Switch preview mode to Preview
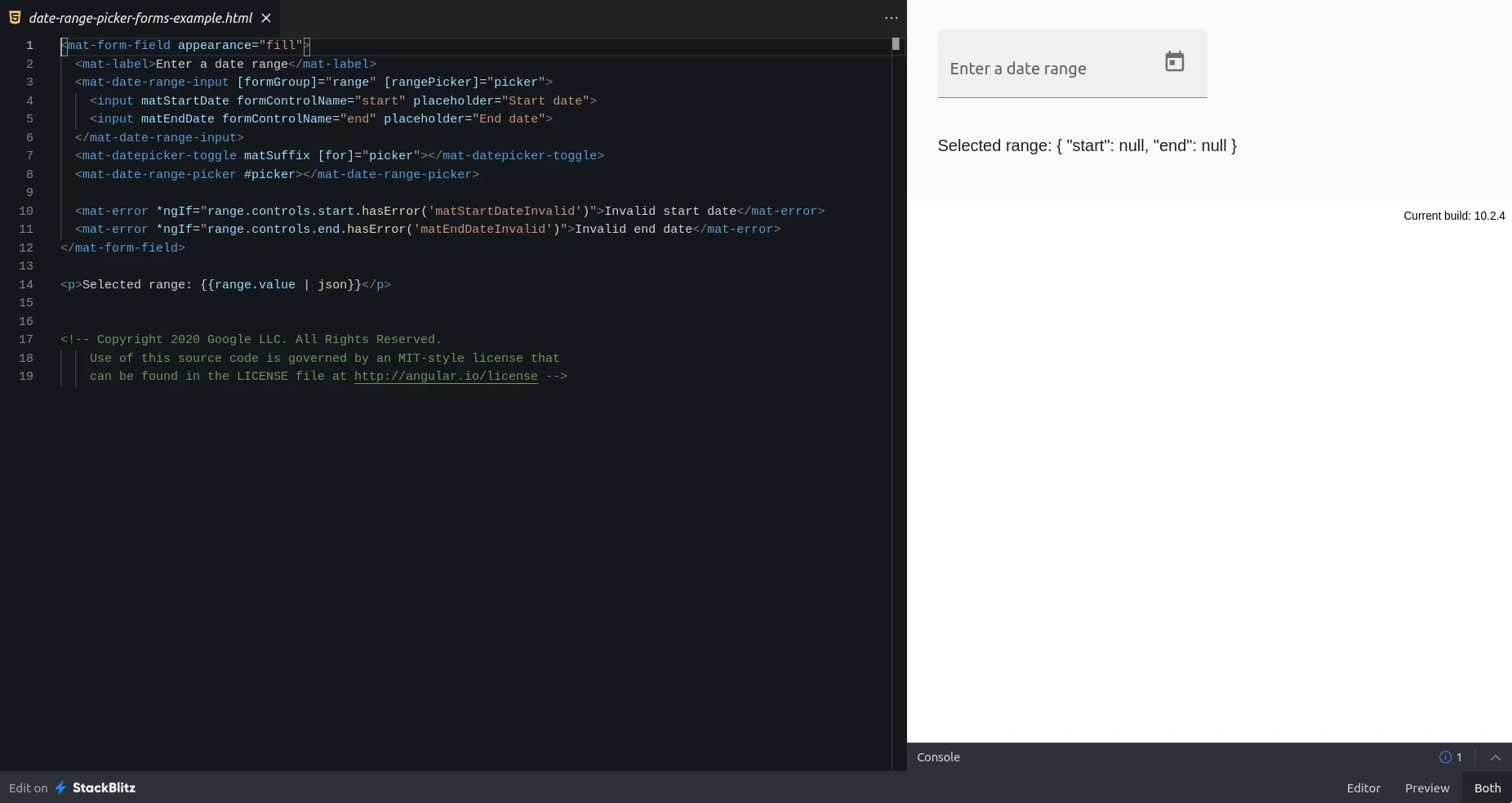This screenshot has width=1512, height=803. coord(1425,788)
